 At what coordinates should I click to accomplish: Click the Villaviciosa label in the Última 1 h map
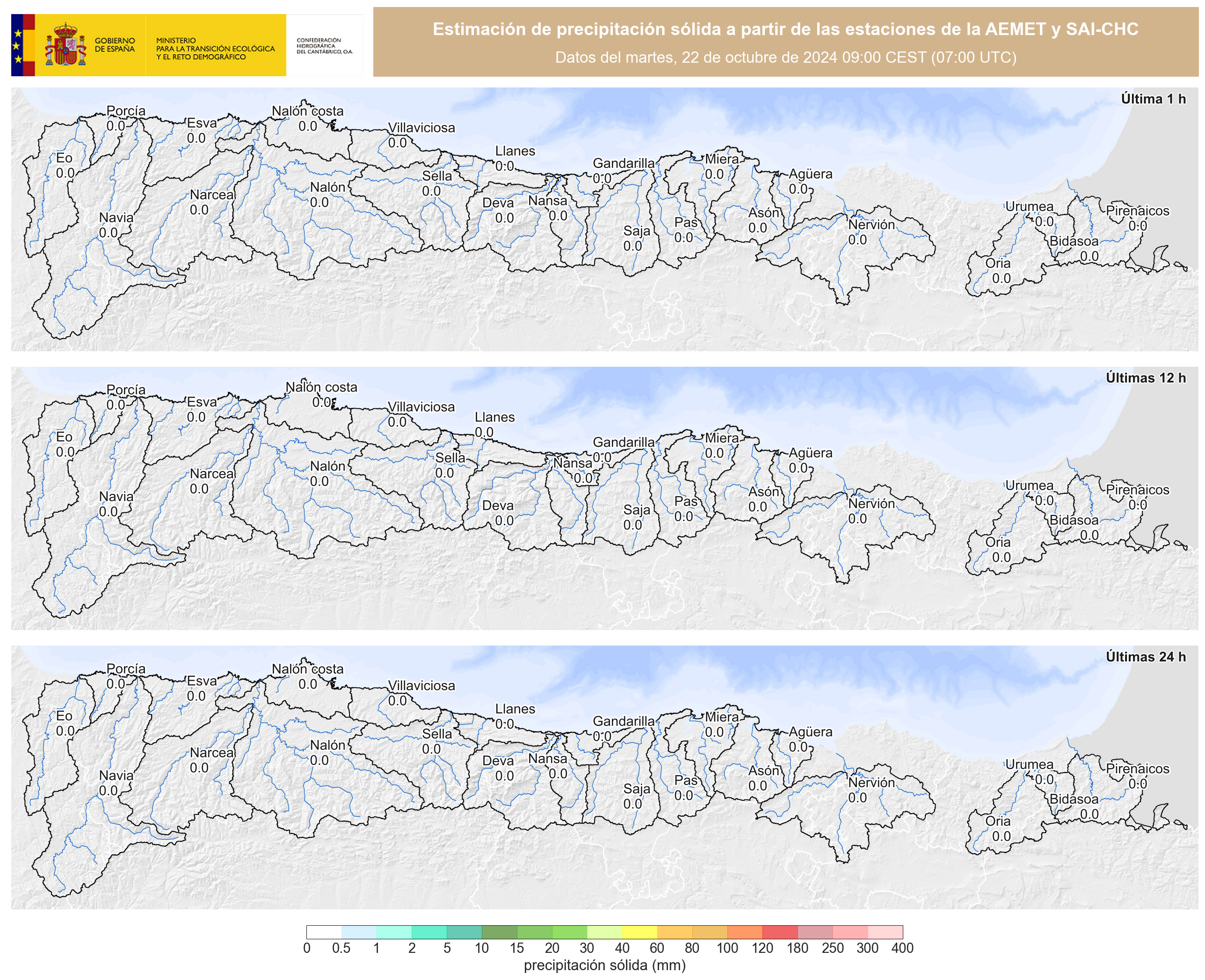[421, 128]
